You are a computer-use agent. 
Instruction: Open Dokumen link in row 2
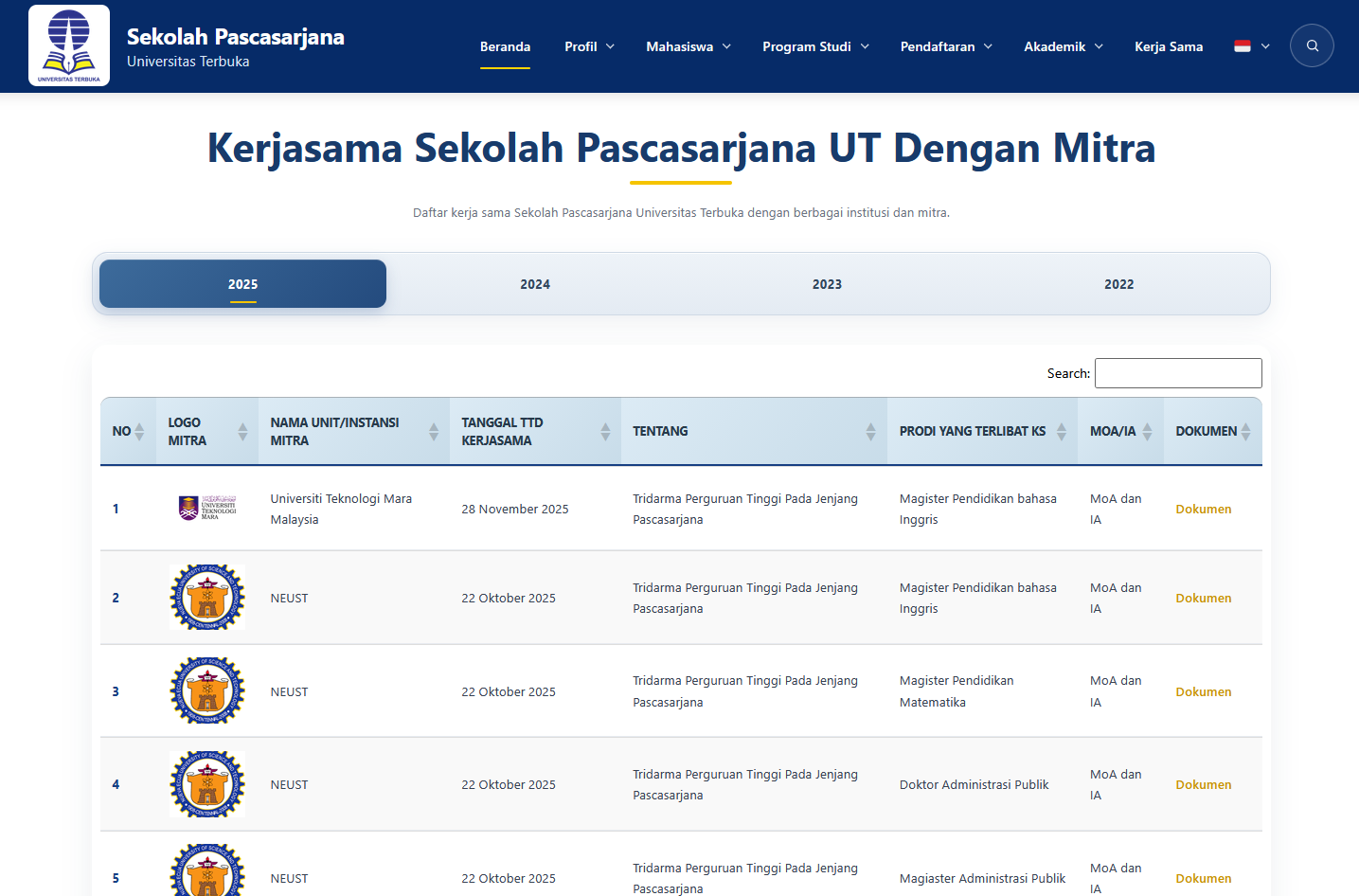[1204, 598]
